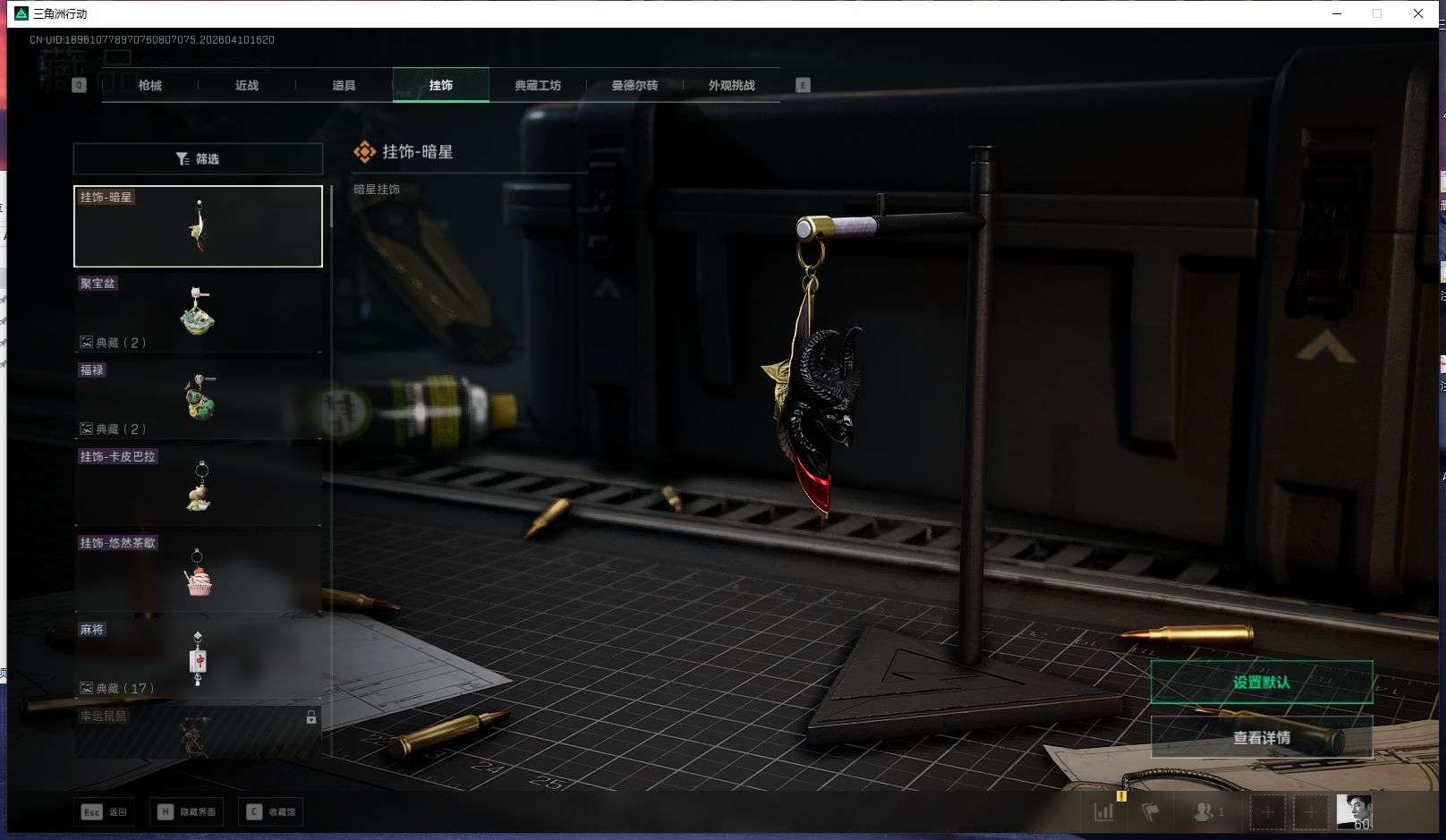Expand 典藏 (2) variants under 聚宝盆

coord(113,343)
